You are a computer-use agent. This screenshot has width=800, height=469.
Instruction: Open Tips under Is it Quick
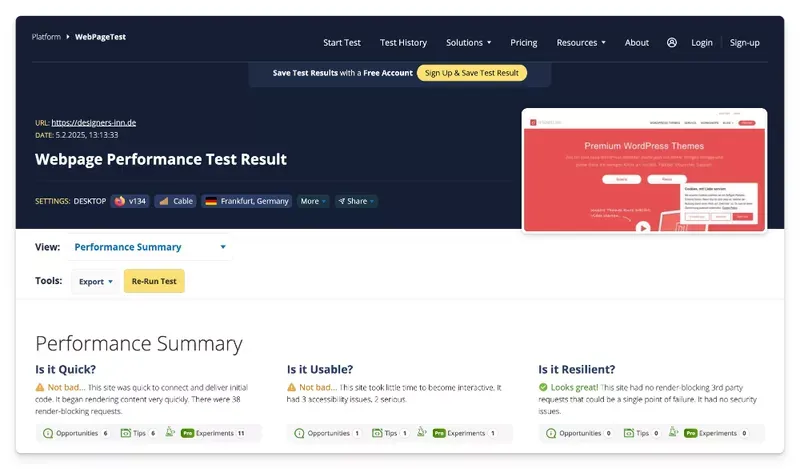pyautogui.click(x=138, y=433)
